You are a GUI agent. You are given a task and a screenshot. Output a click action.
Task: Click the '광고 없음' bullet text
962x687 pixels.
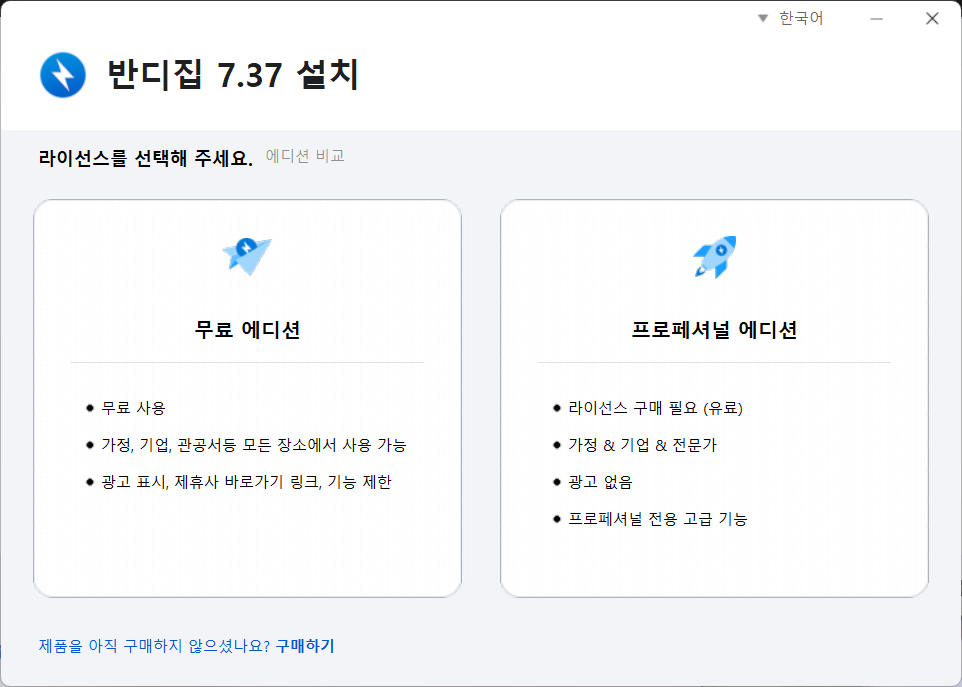tap(600, 482)
